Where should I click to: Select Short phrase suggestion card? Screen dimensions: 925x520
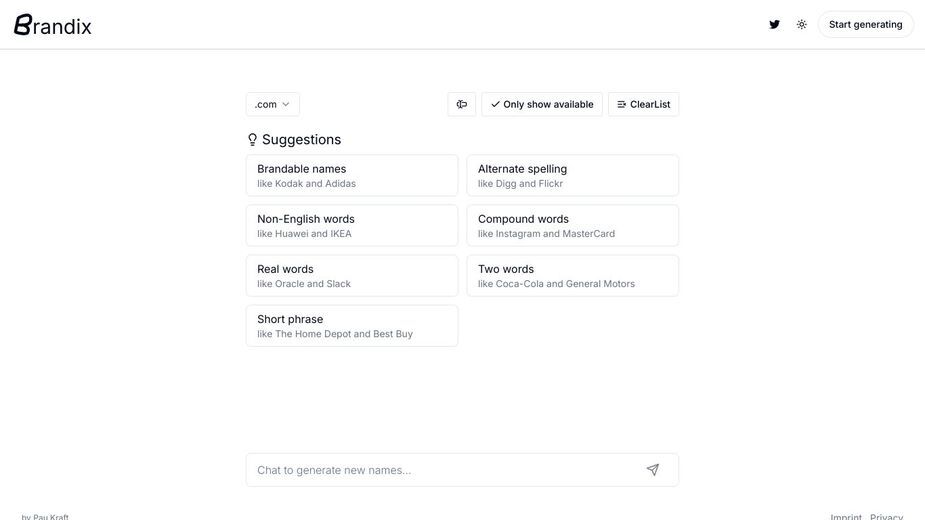point(352,326)
